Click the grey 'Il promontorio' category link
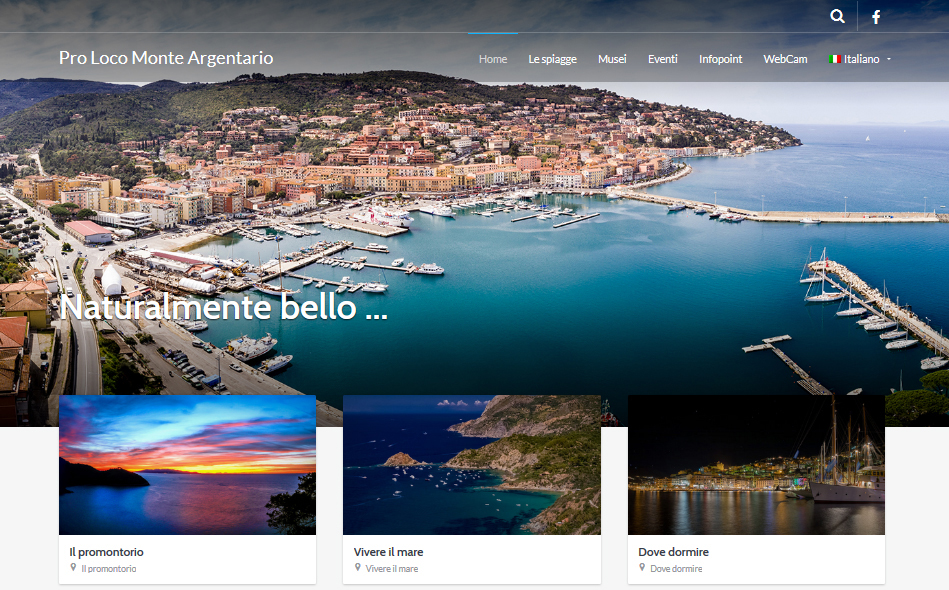The width and height of the screenshot is (949, 590). click(x=109, y=569)
